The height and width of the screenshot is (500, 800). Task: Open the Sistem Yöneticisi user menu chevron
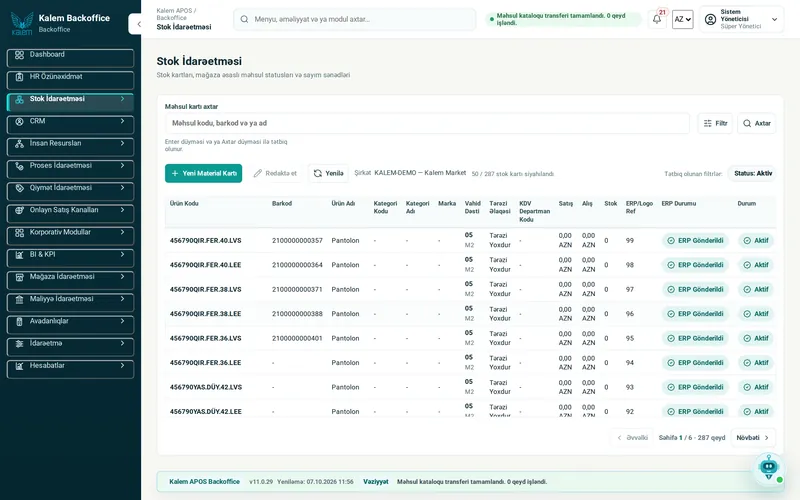pyautogui.click(x=774, y=19)
